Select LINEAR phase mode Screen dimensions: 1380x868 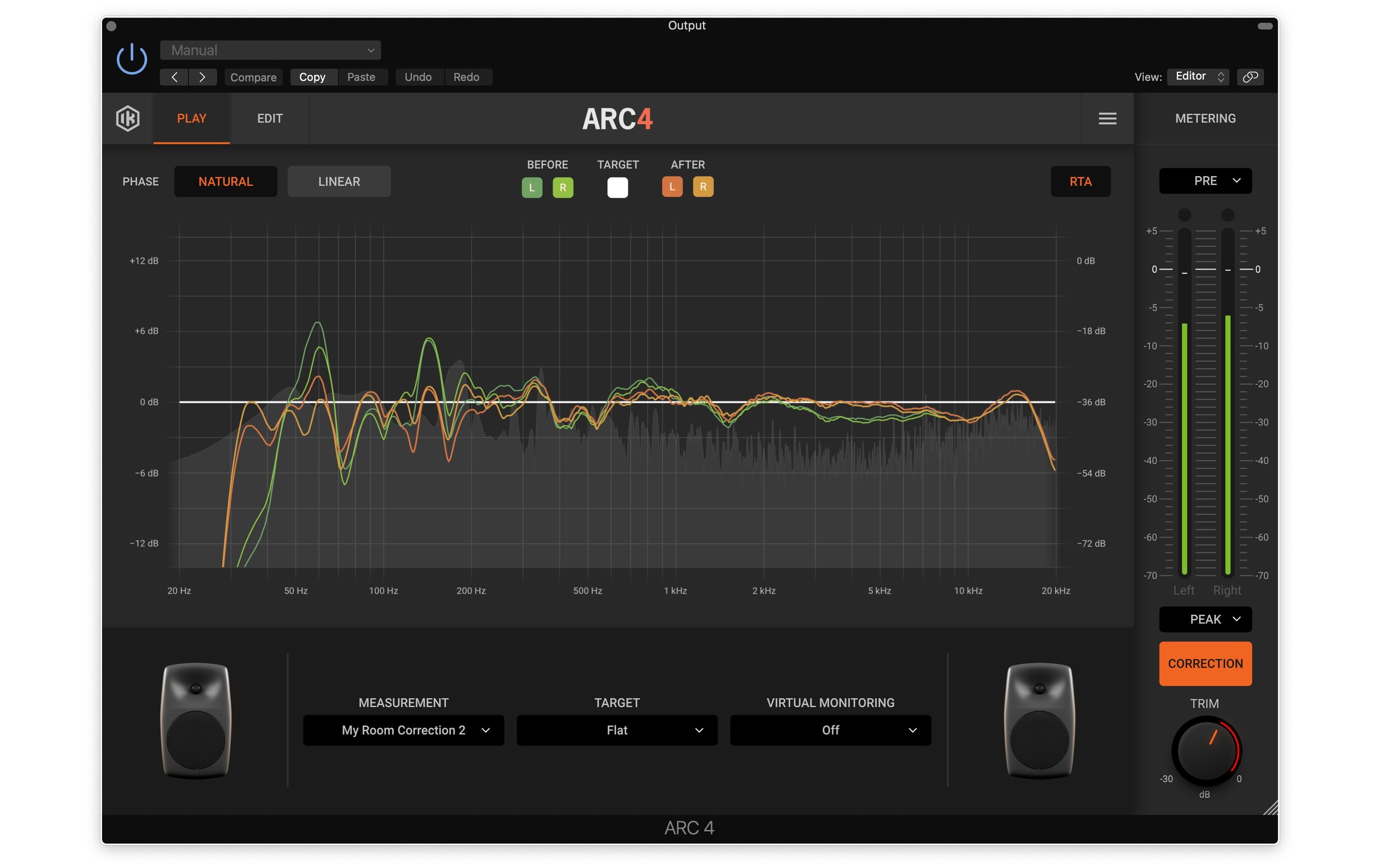tap(339, 182)
